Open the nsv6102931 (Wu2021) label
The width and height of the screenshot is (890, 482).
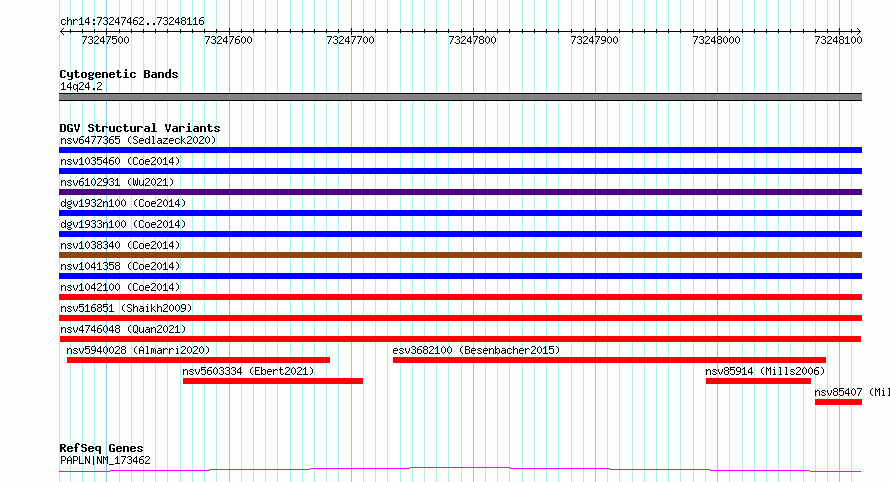point(117,182)
